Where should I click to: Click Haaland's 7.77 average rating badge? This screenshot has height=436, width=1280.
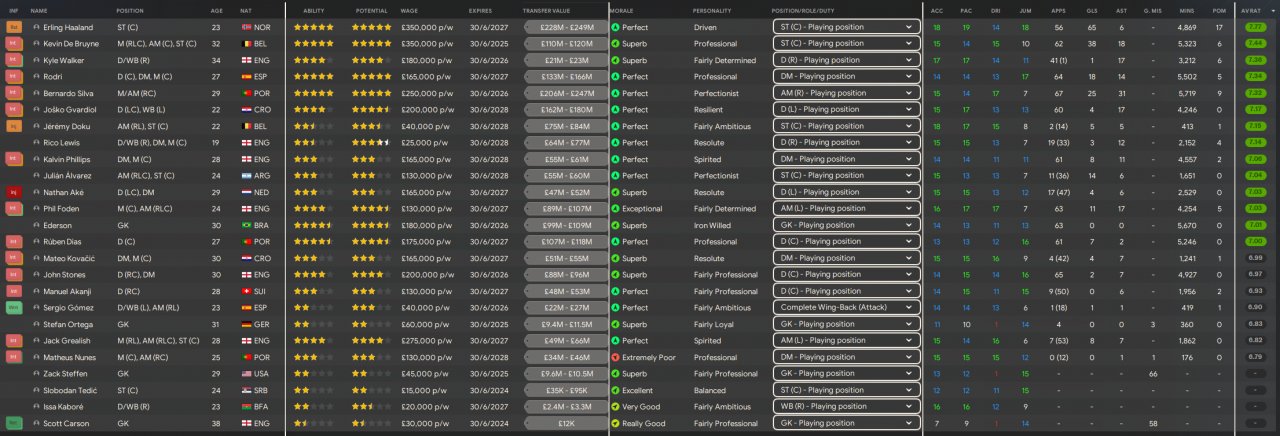coord(1256,27)
